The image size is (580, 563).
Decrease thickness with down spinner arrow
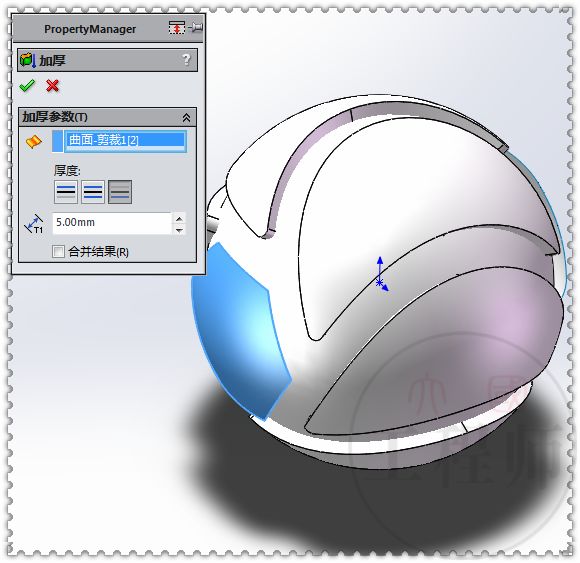(179, 230)
